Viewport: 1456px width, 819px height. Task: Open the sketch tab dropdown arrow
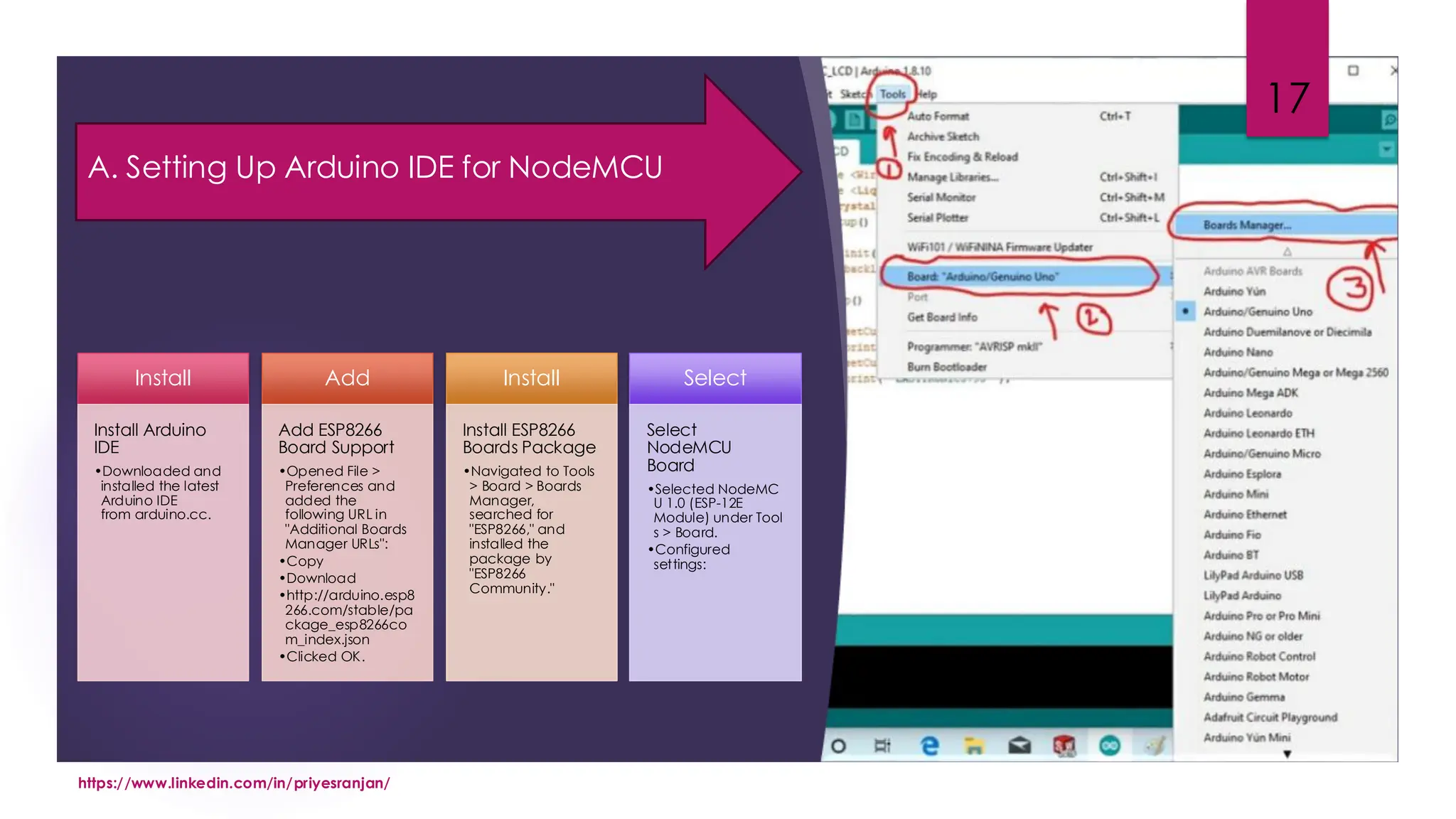(x=1386, y=149)
